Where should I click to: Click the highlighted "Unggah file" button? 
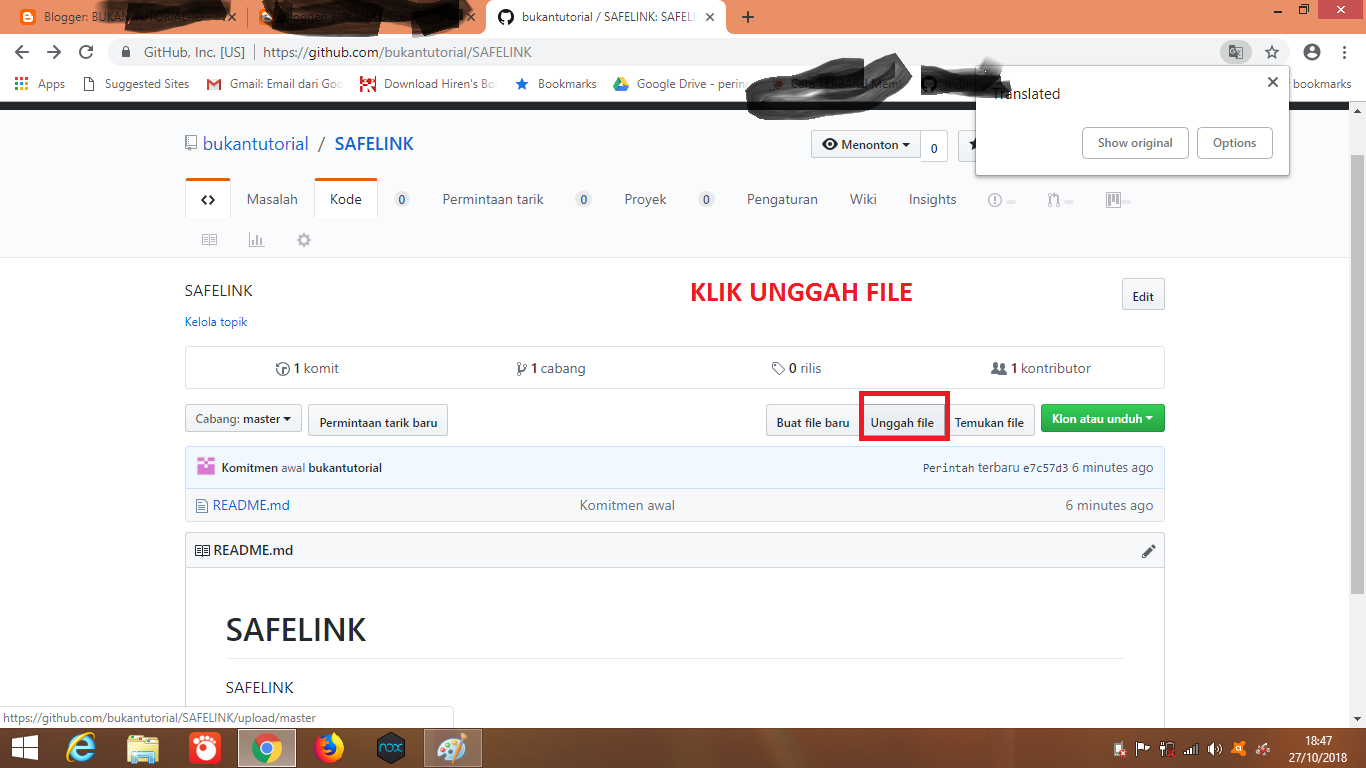[903, 420]
